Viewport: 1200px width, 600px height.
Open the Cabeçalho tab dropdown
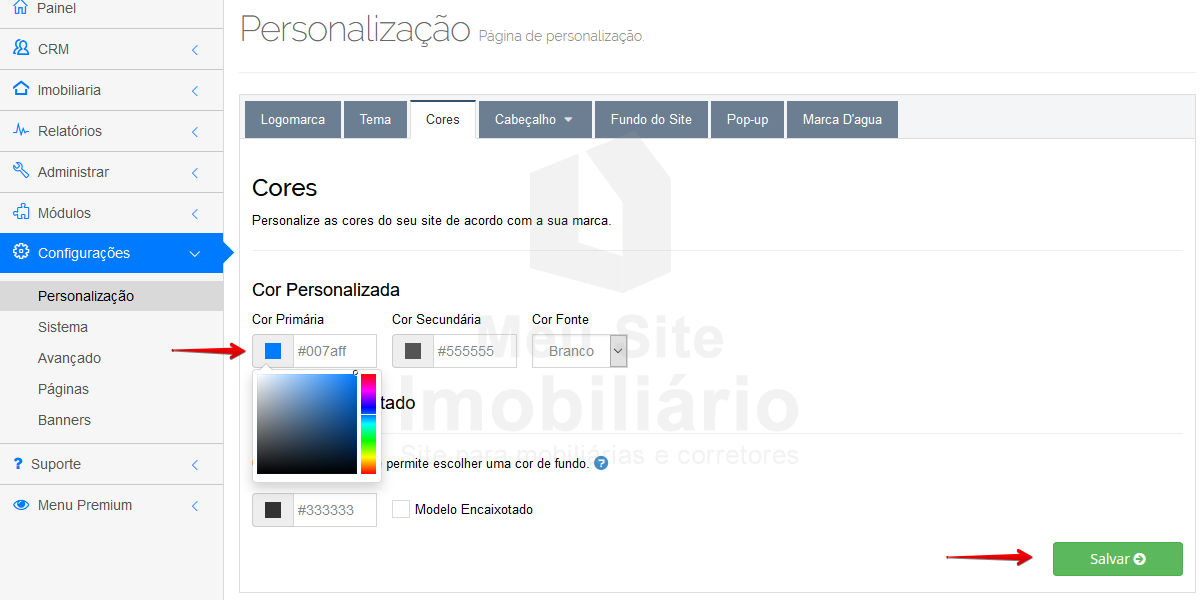[x=534, y=119]
